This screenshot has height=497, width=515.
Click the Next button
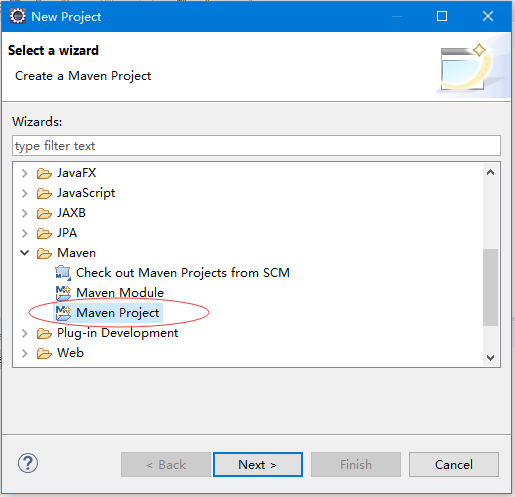258,464
